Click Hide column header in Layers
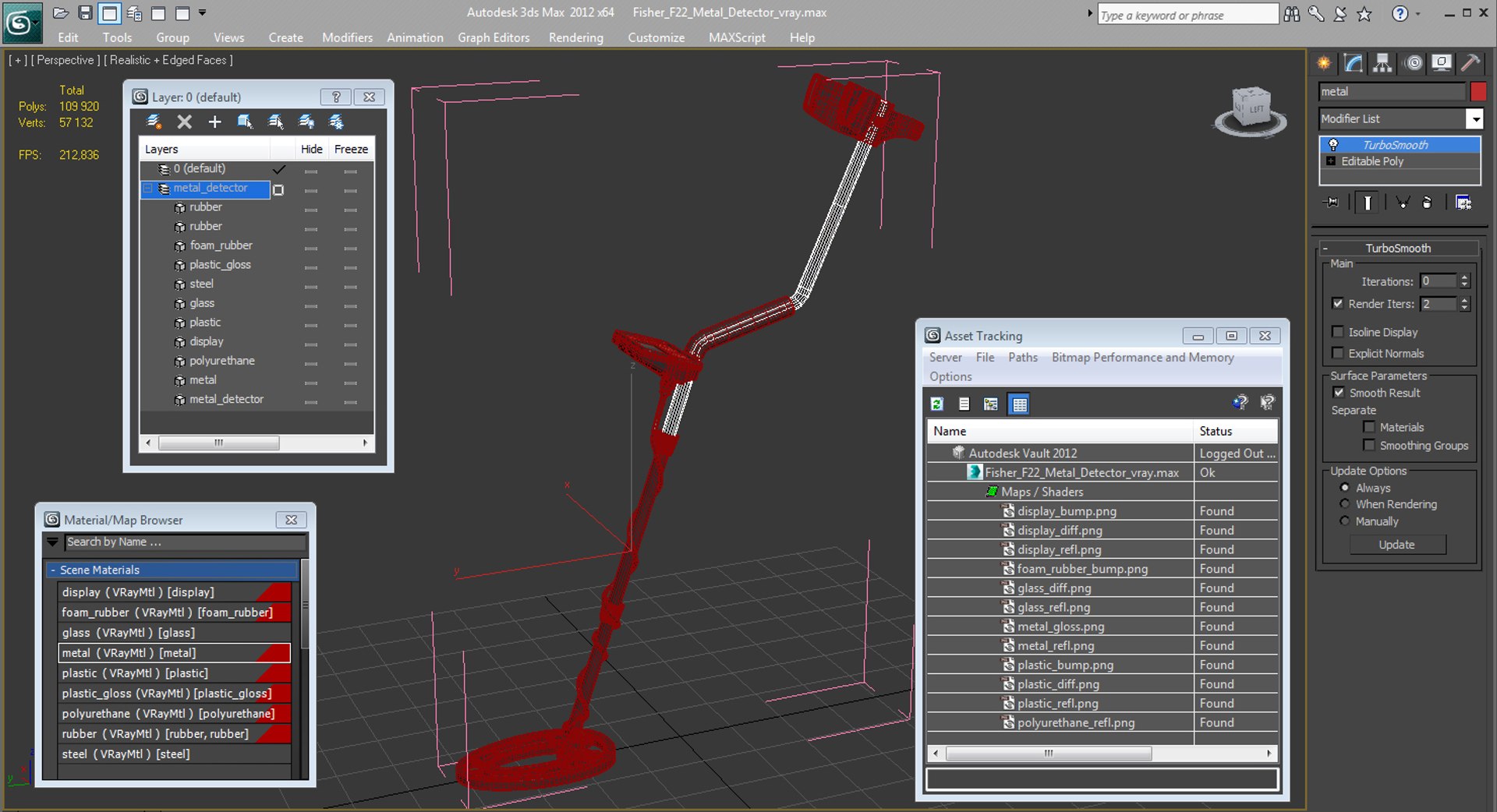 311,149
